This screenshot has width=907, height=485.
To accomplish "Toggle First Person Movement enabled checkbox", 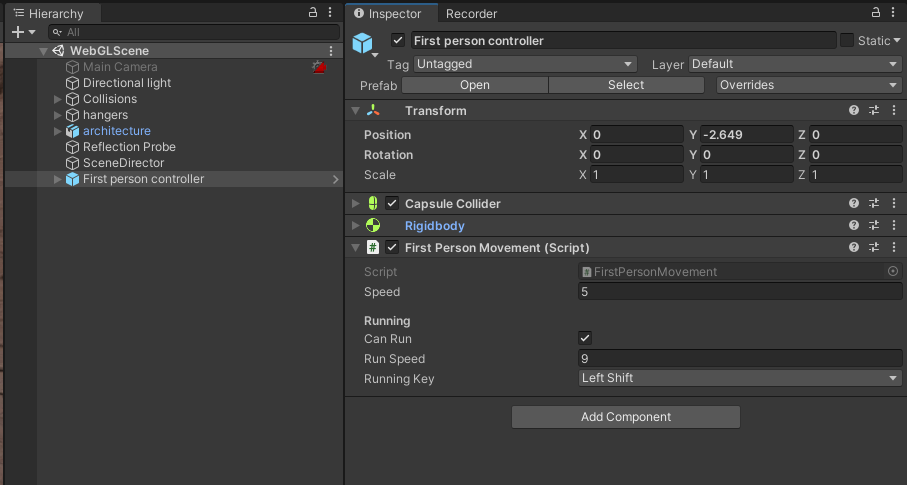I will (x=392, y=247).
